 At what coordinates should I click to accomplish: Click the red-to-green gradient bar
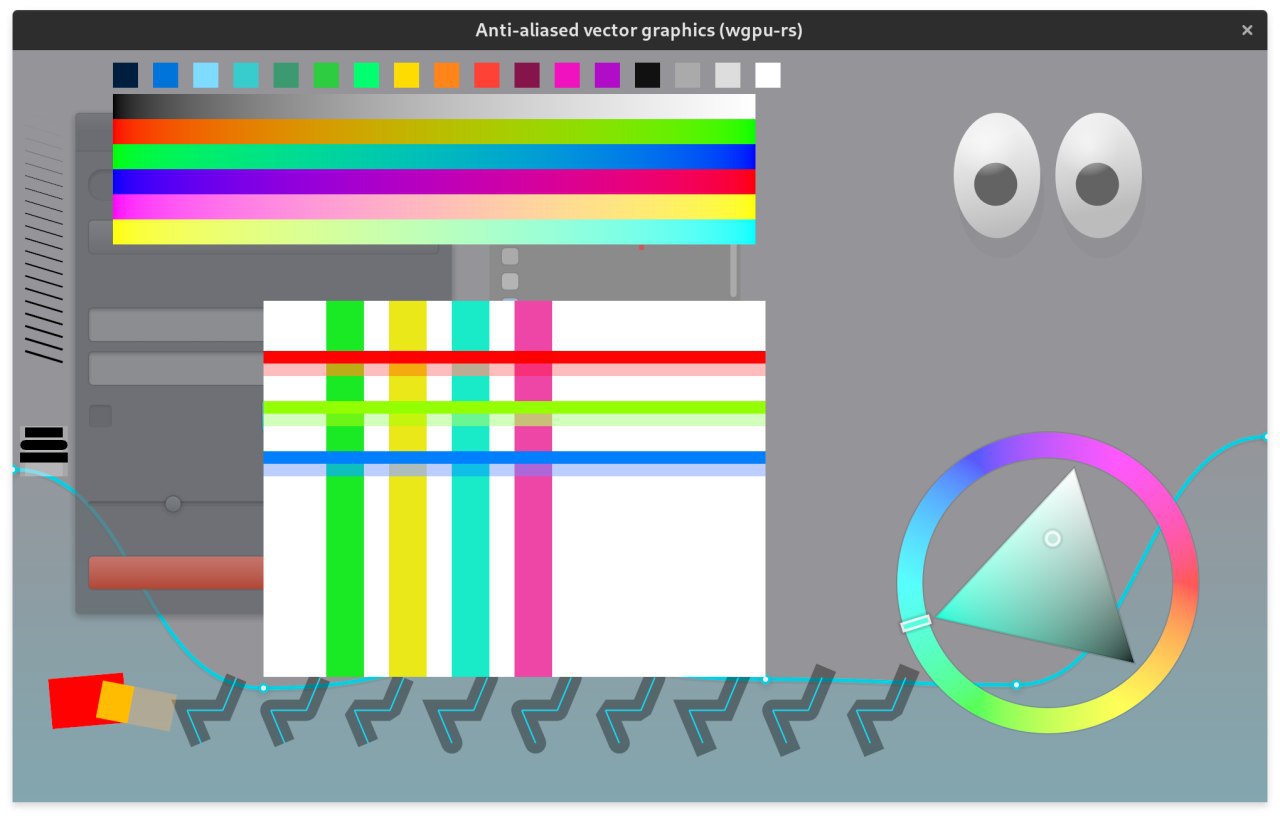pos(434,131)
